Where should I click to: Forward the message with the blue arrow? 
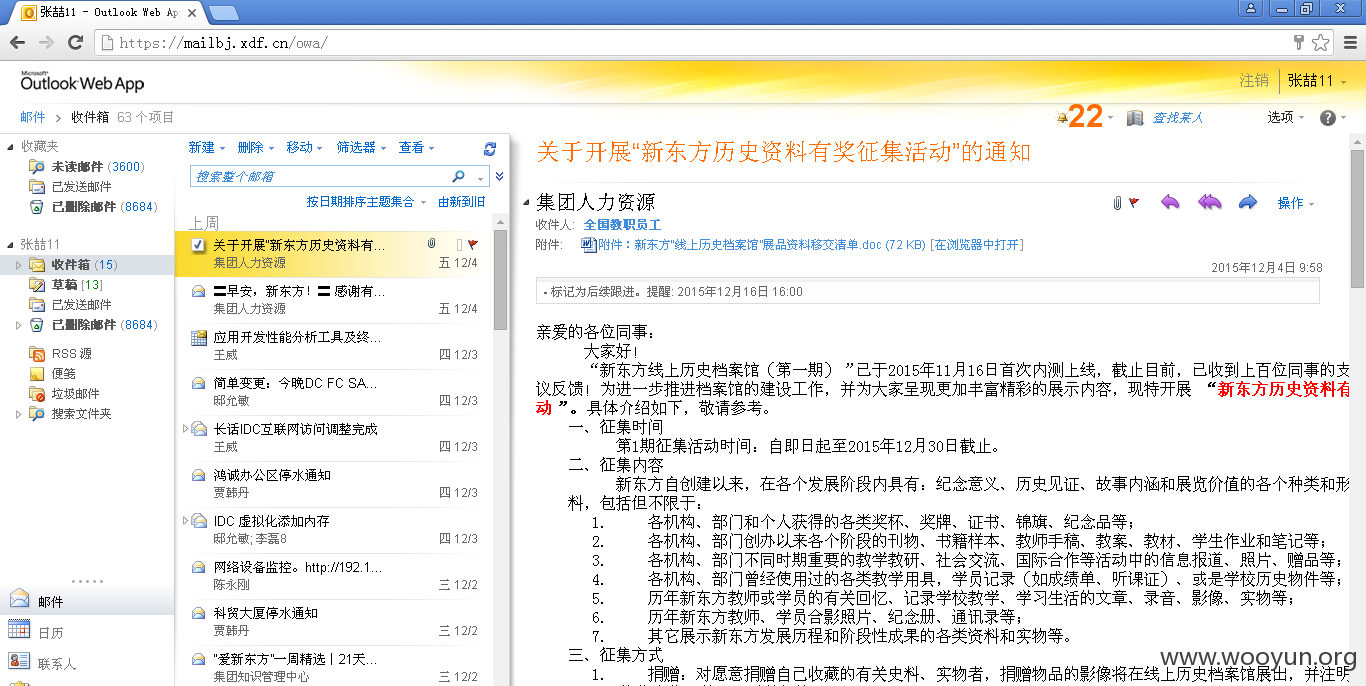(x=1247, y=203)
